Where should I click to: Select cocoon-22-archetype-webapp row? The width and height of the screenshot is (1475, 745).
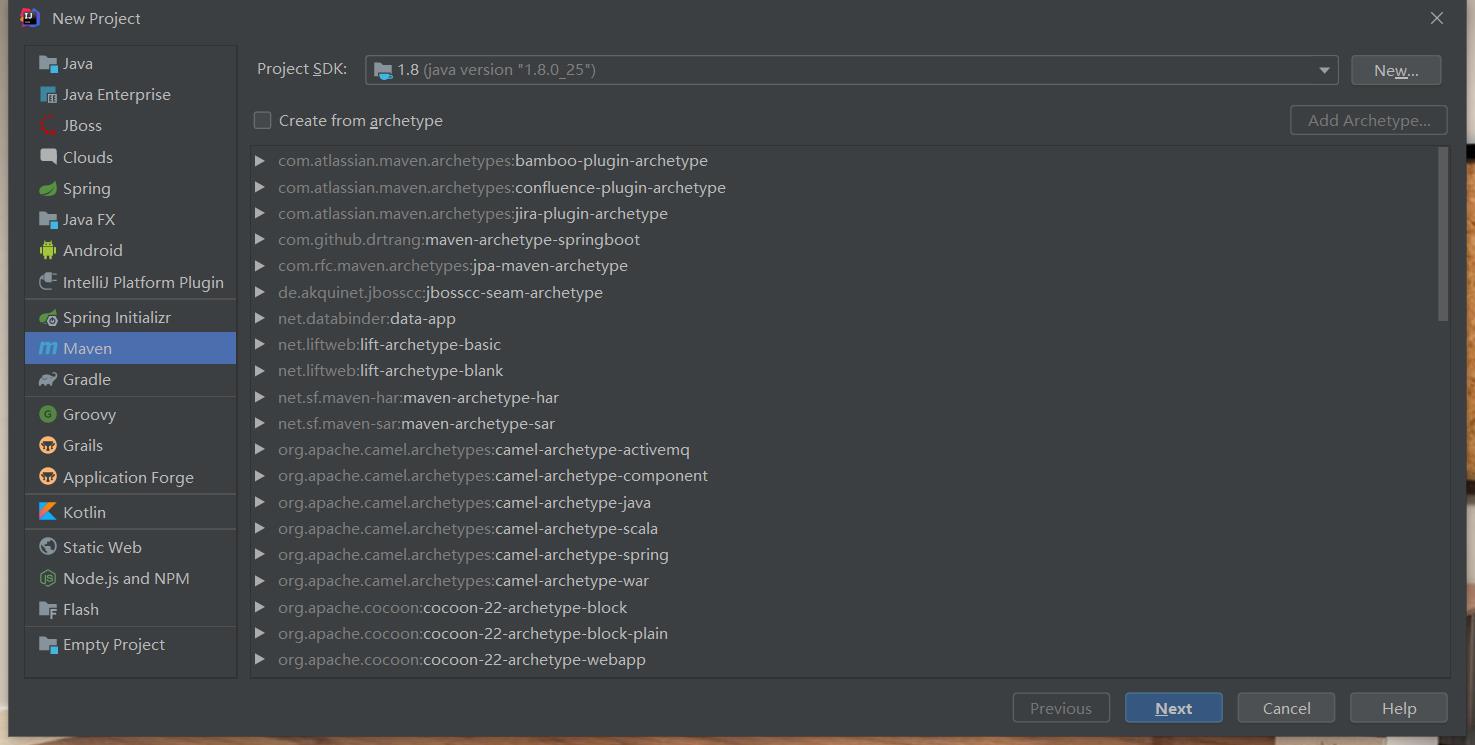(x=845, y=659)
